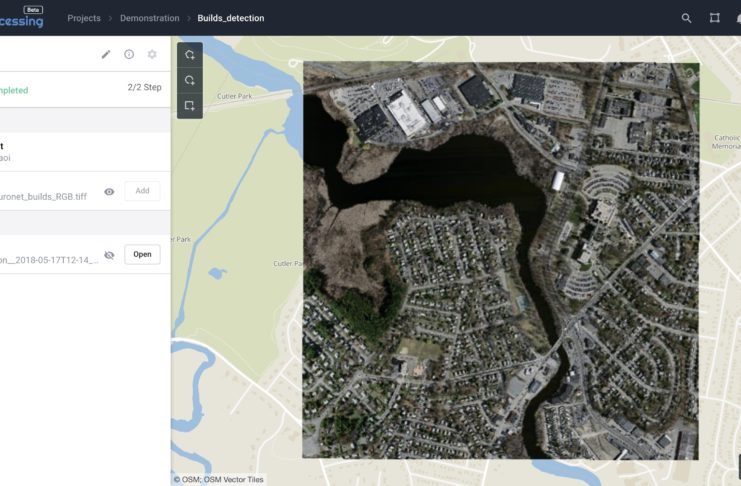Click Builds_detection breadcrumb
741x486 pixels.
[x=231, y=18]
